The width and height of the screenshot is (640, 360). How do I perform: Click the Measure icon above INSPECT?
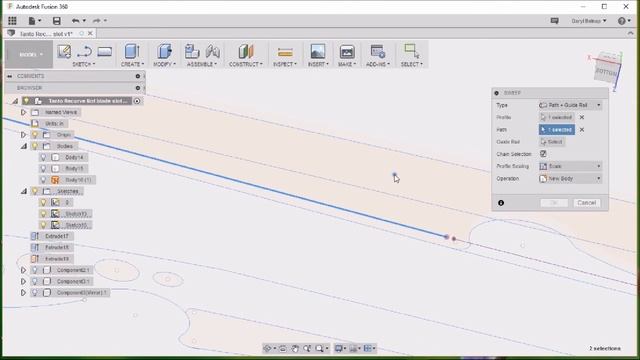tap(285, 52)
